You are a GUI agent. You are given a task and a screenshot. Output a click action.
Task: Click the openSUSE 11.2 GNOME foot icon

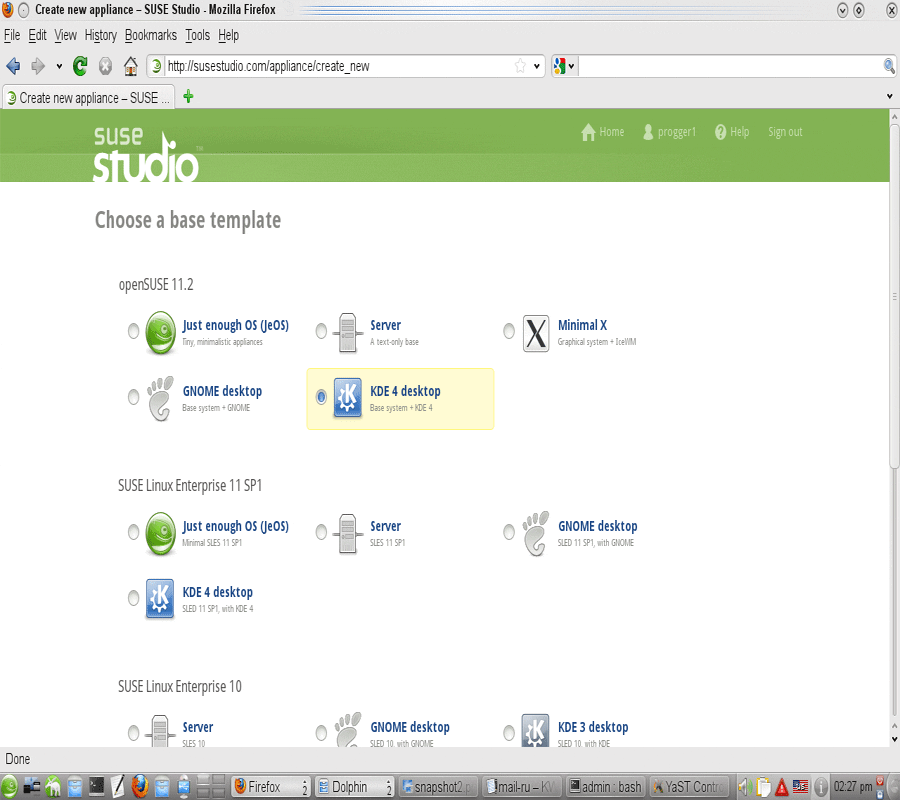[x=160, y=398]
